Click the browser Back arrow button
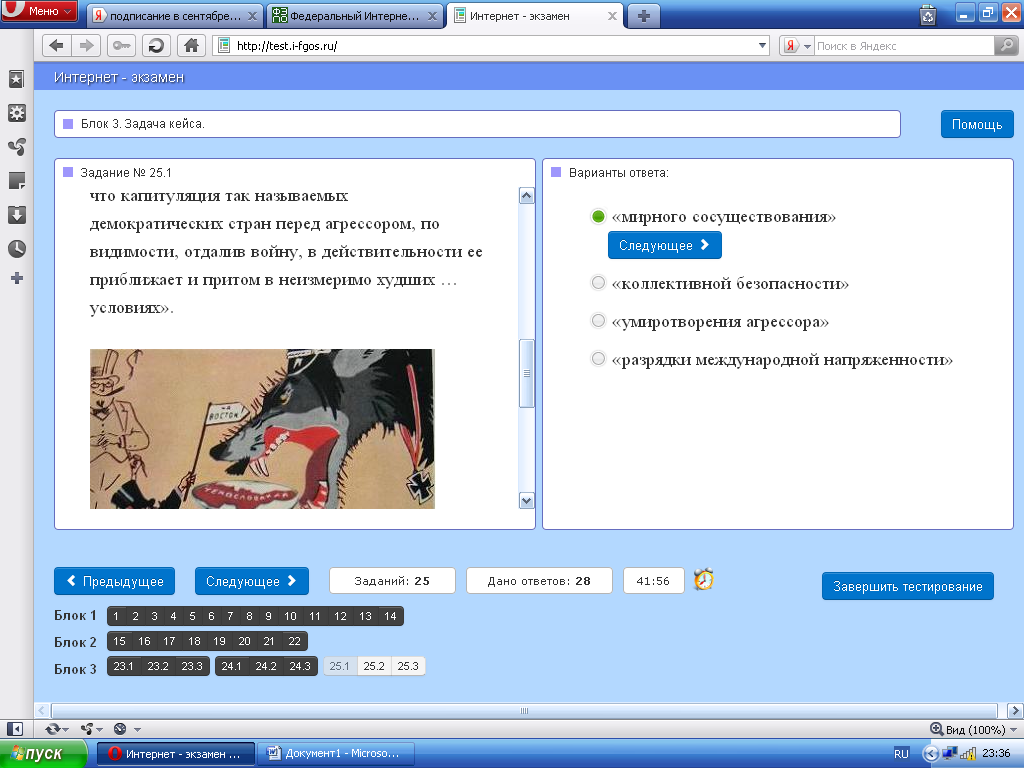Screen dimensions: 1024x768 (57, 46)
